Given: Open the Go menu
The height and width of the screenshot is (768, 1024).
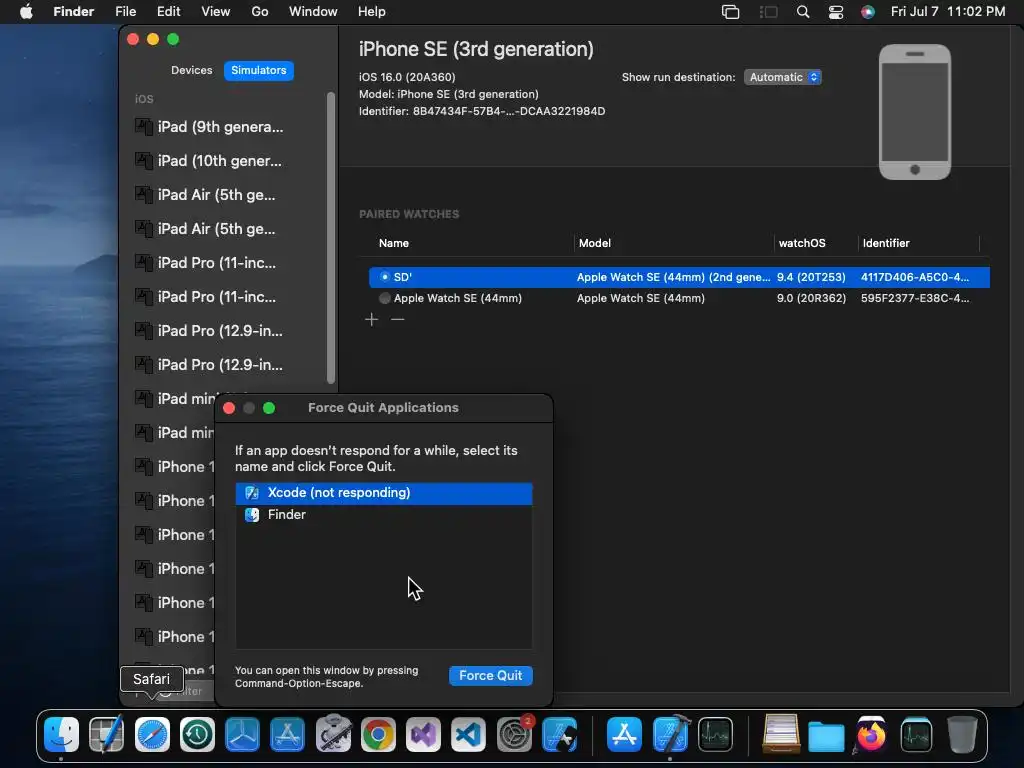Looking at the screenshot, I should coord(260,12).
